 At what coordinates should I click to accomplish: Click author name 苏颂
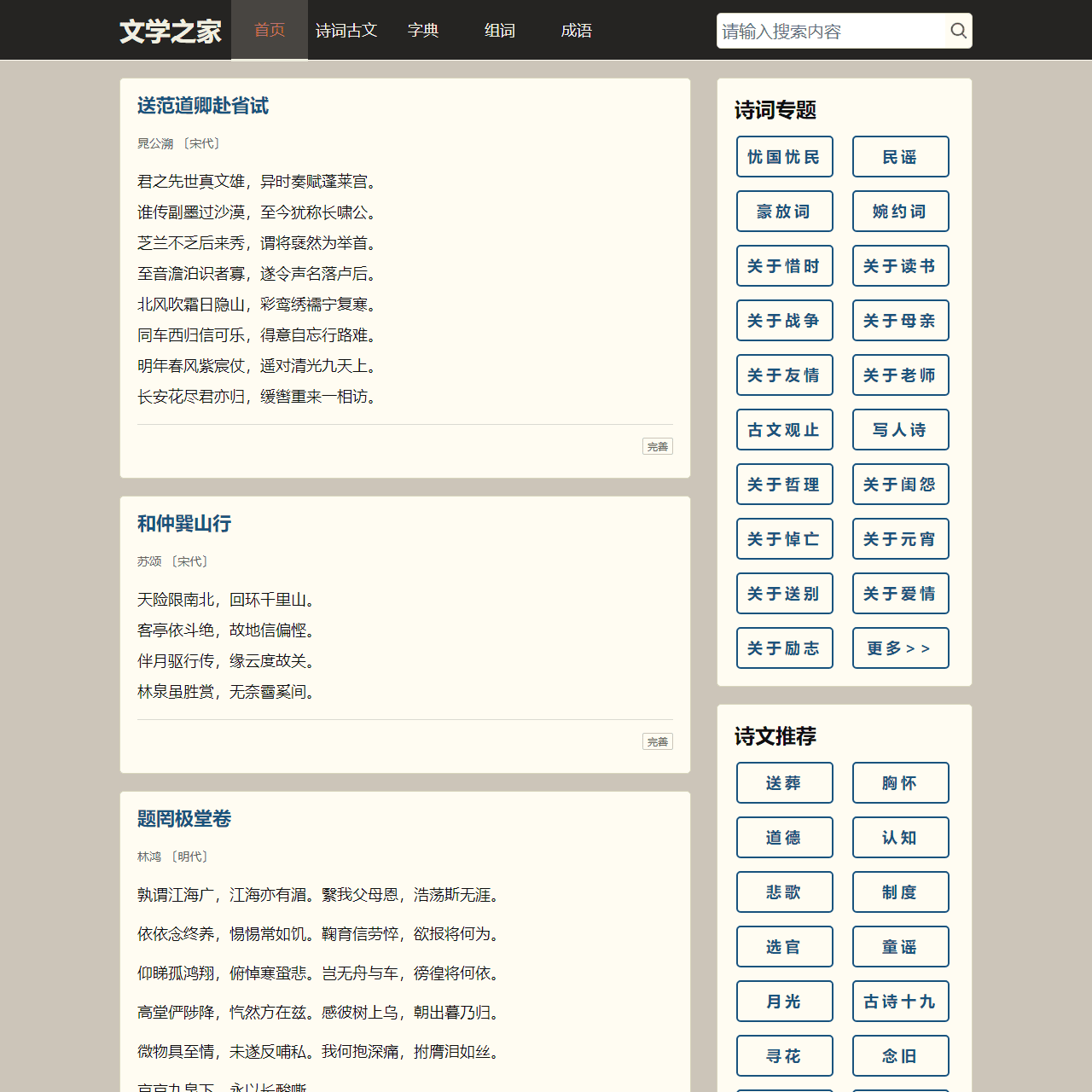click(149, 561)
